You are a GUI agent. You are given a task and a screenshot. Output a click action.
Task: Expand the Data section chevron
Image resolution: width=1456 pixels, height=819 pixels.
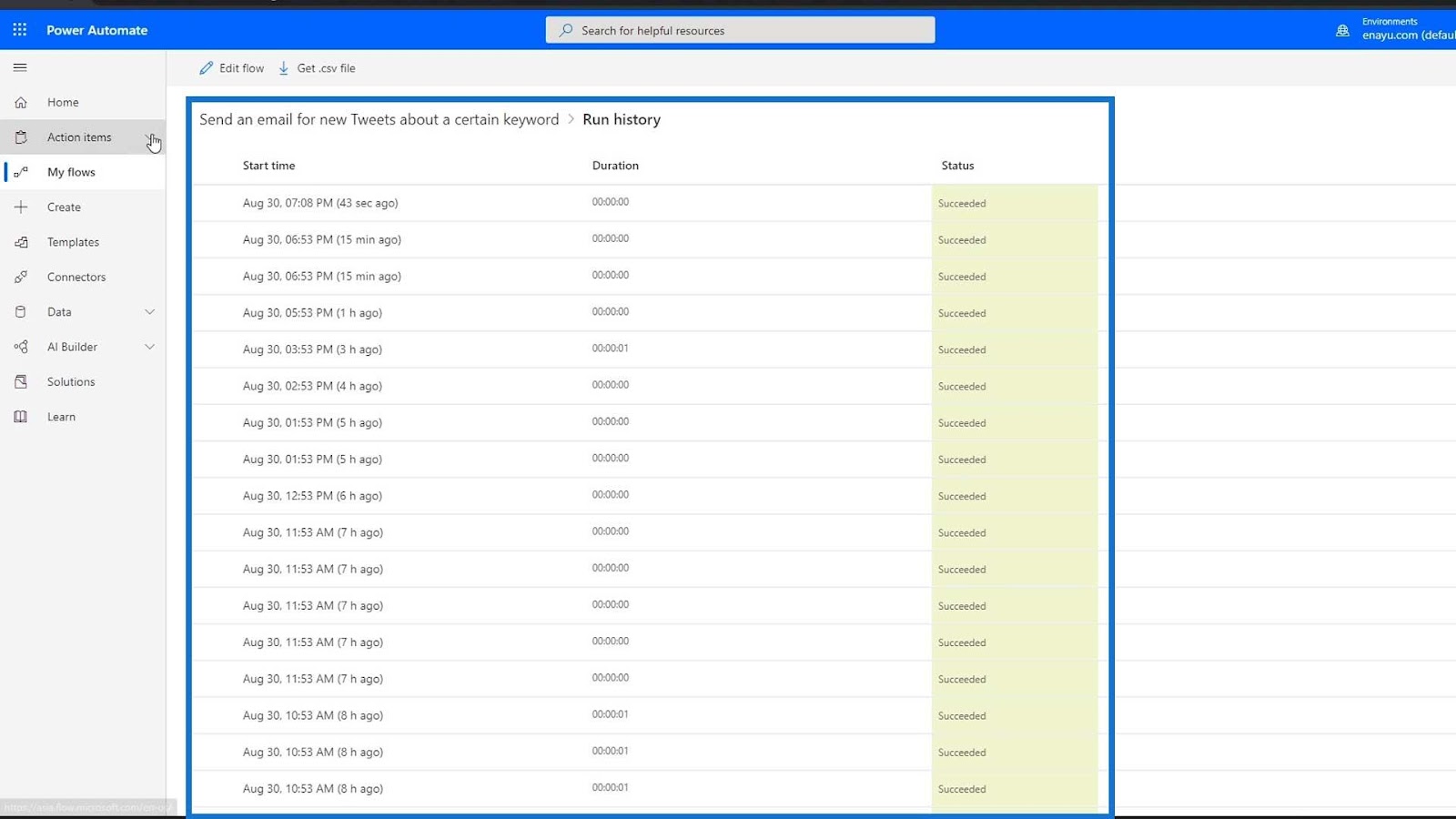150,312
